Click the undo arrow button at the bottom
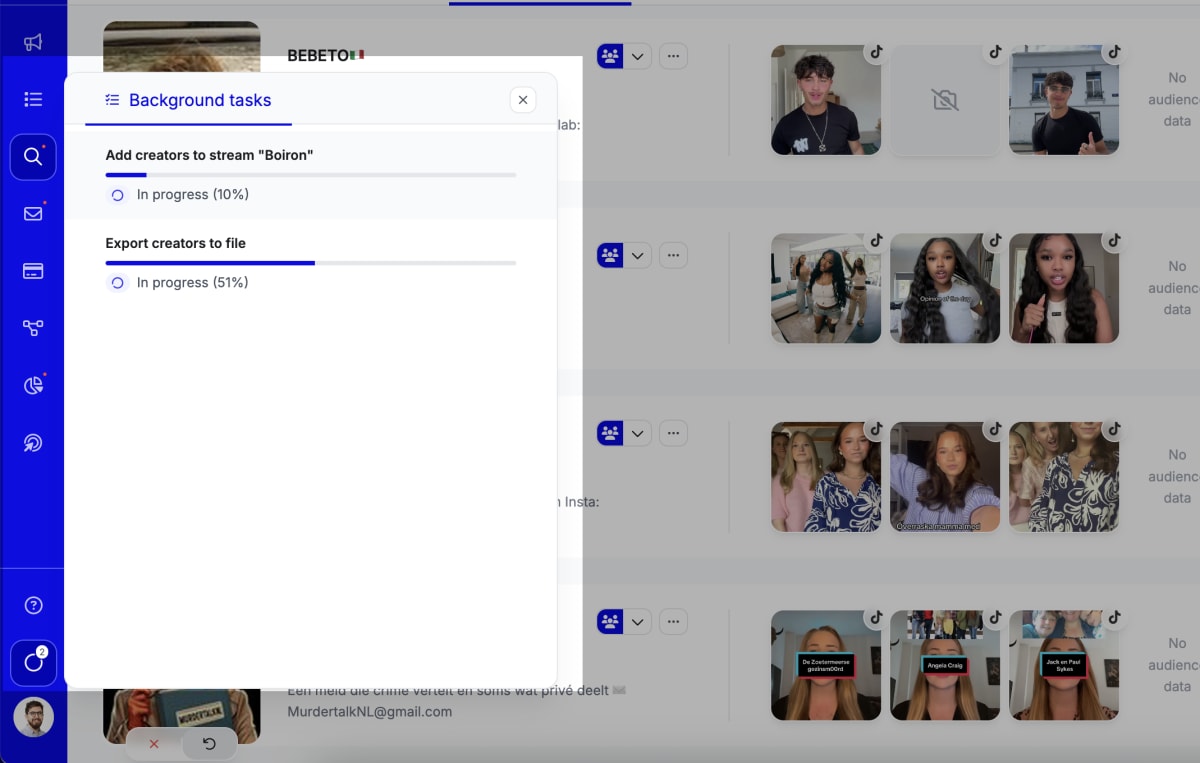This screenshot has height=763, width=1200. tap(209, 743)
